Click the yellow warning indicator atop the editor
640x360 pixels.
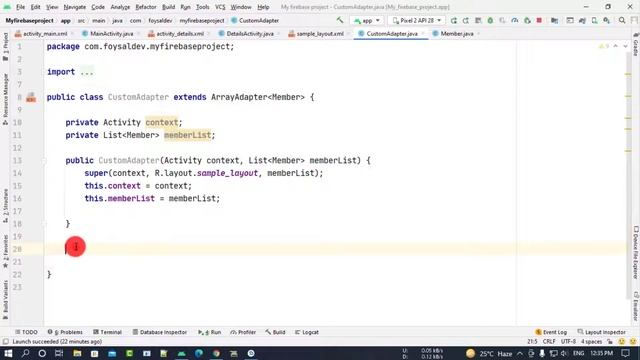click(x=604, y=46)
